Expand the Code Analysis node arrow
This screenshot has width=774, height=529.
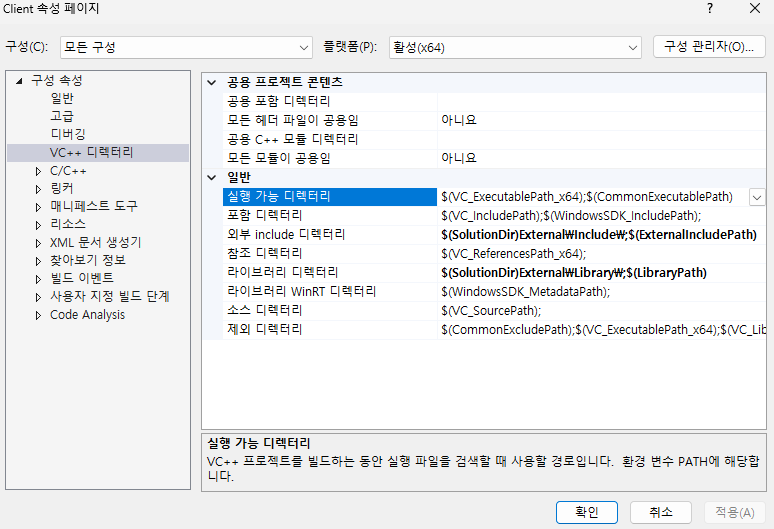tap(38, 315)
